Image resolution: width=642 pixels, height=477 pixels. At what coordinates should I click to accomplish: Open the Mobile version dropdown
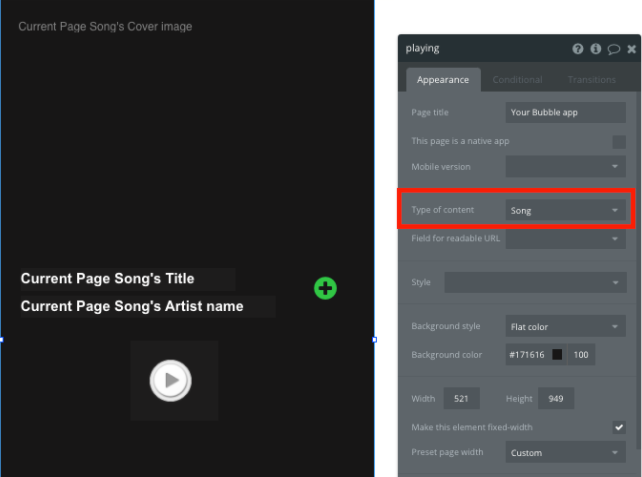point(565,167)
